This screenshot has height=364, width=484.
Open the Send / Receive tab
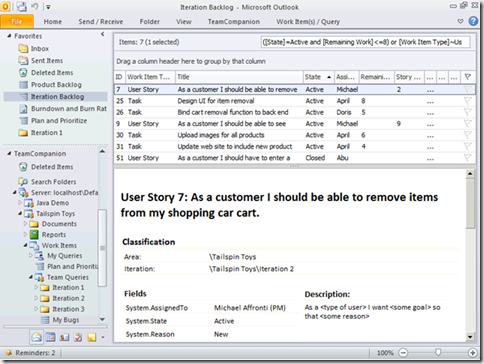coord(100,22)
